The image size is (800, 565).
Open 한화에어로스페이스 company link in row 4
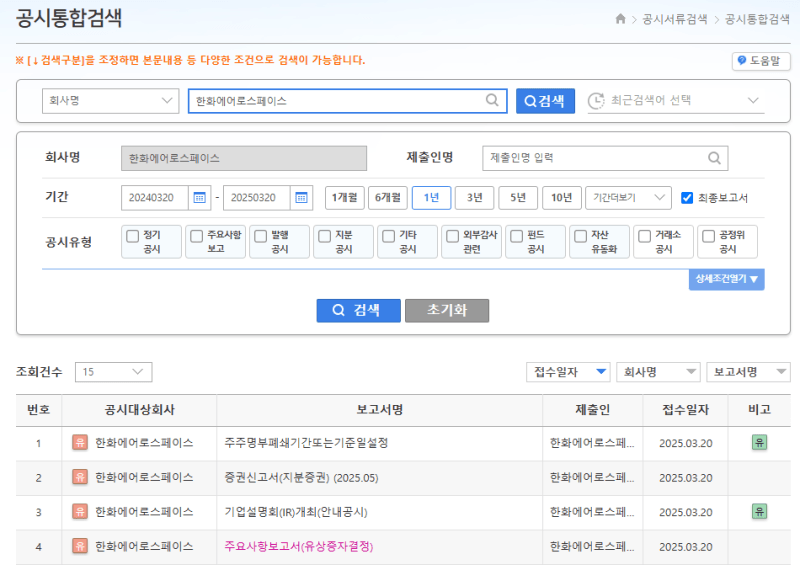(144, 546)
